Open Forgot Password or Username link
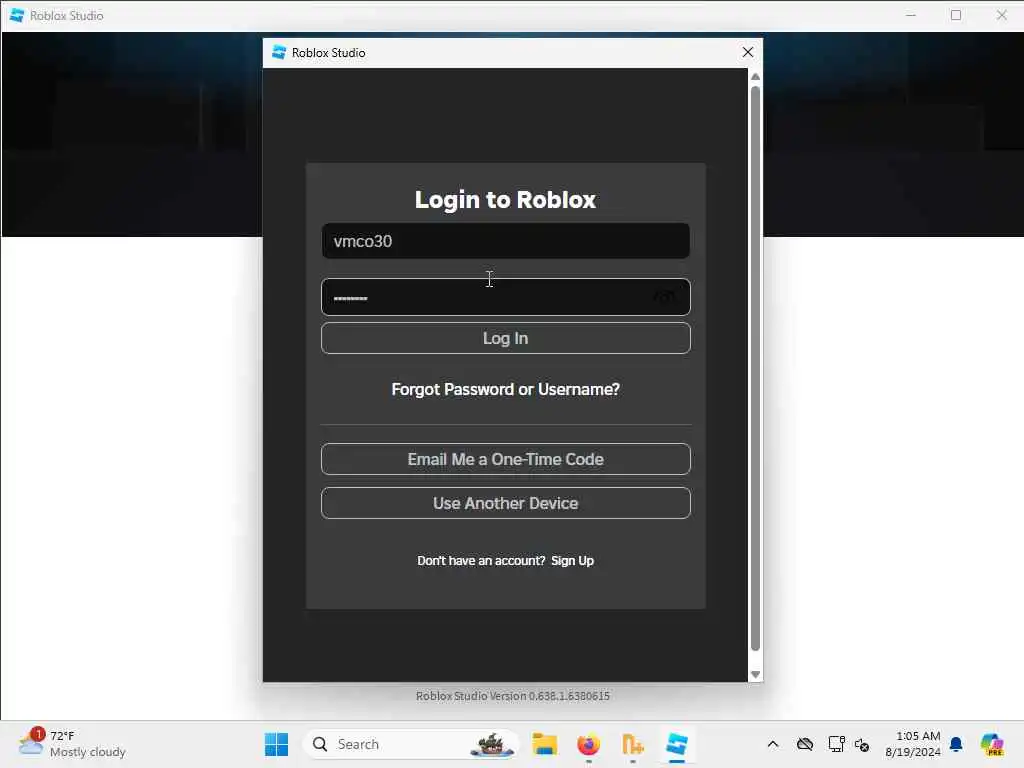The width and height of the screenshot is (1024, 768). pyautogui.click(x=505, y=389)
